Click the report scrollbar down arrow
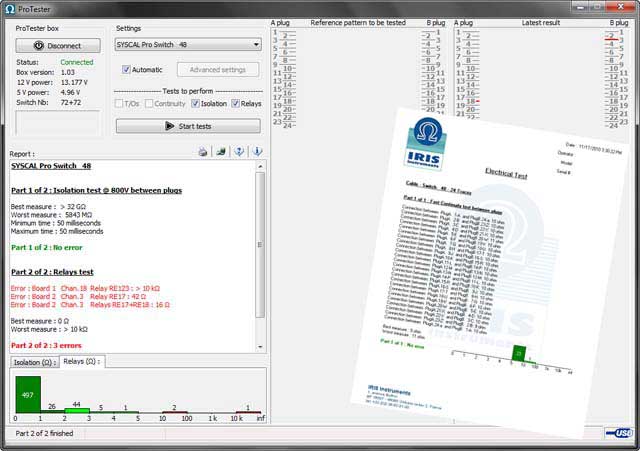640x451 pixels. [x=260, y=347]
